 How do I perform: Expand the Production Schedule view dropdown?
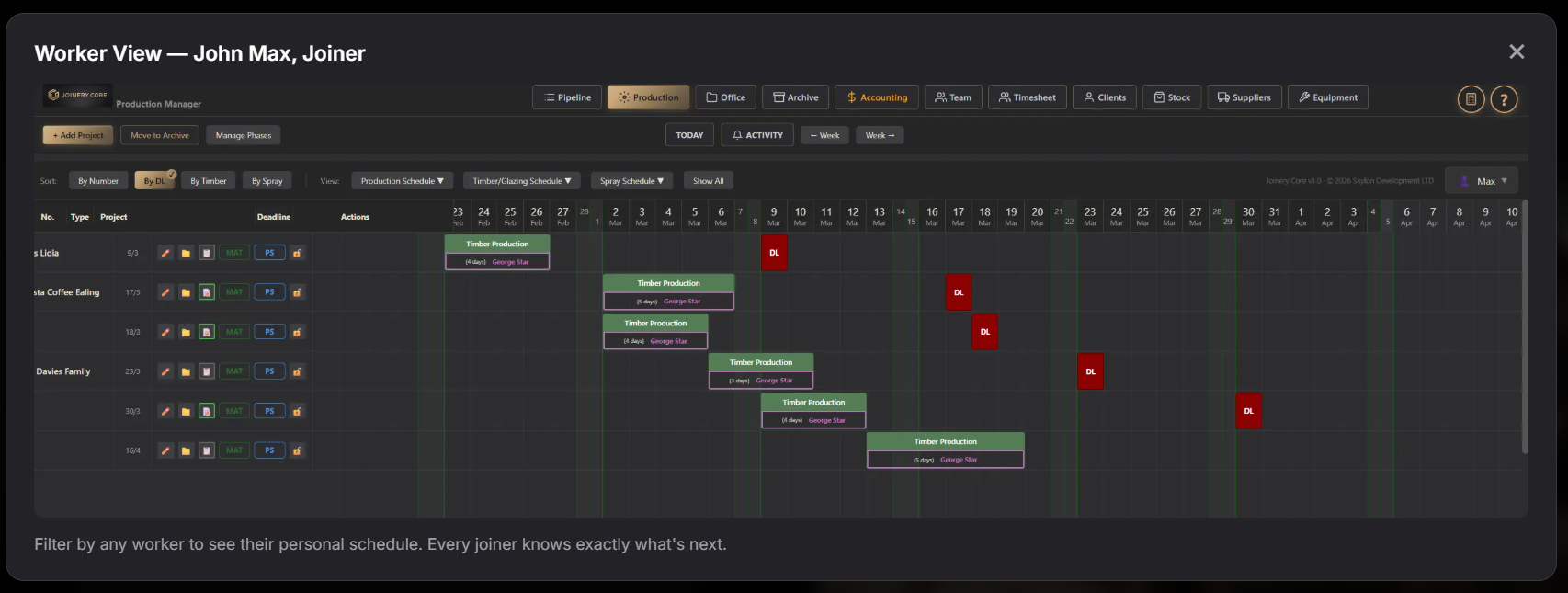(x=403, y=181)
